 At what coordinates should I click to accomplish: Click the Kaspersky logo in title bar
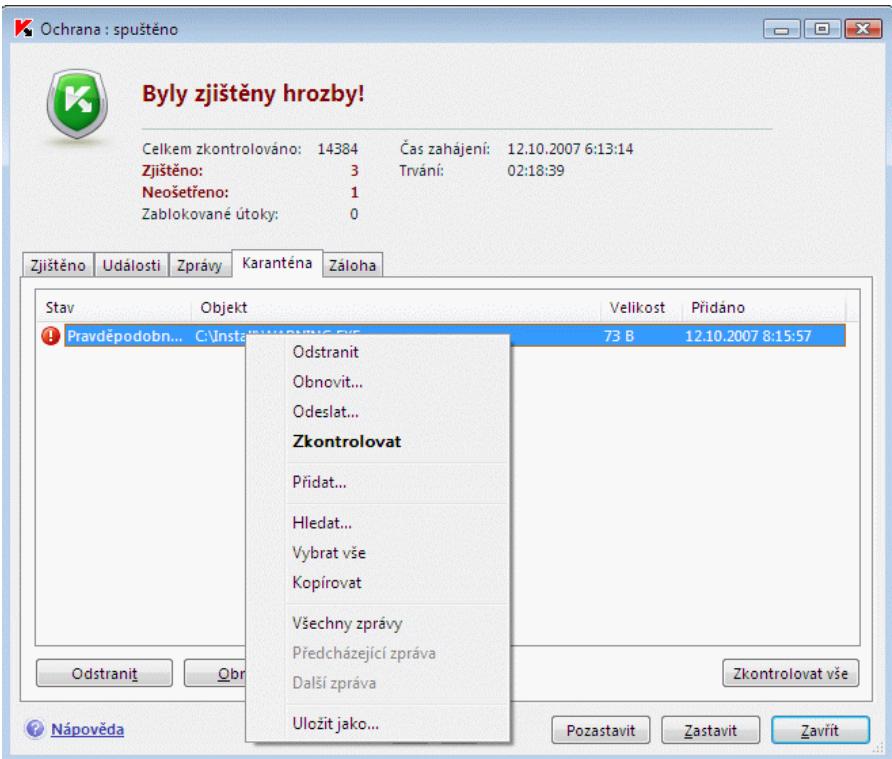[23, 28]
